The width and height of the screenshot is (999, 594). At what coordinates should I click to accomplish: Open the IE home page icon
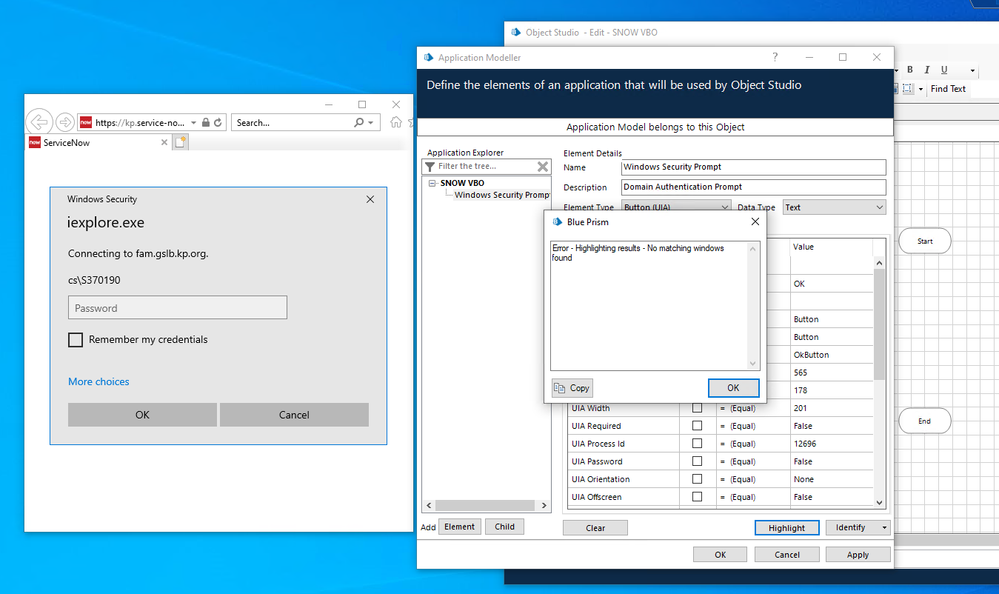[396, 122]
